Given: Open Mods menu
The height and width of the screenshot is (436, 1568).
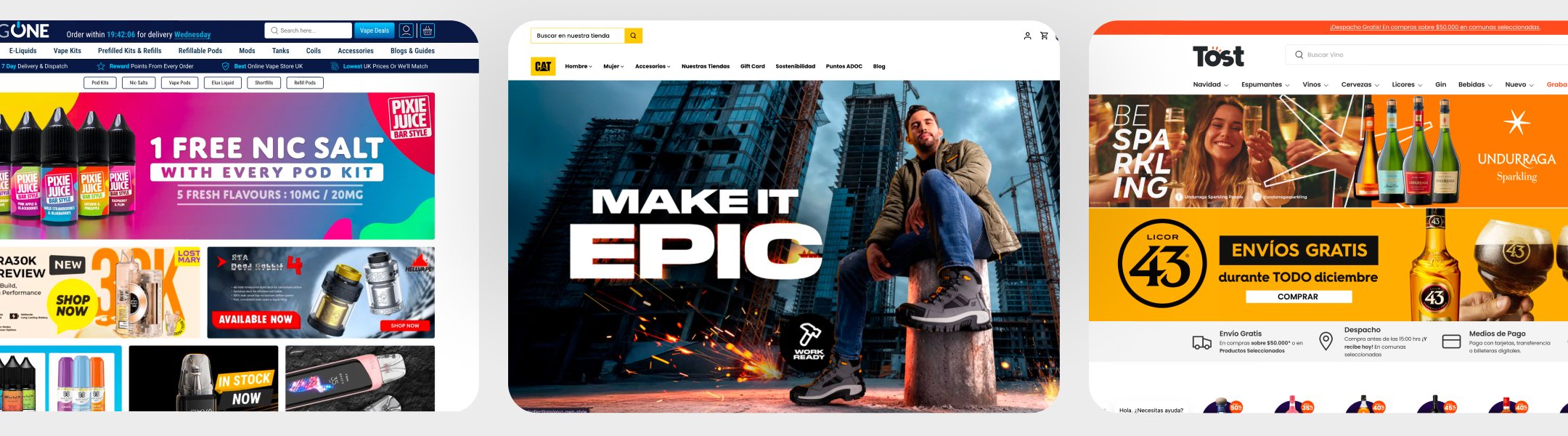Looking at the screenshot, I should (x=247, y=51).
